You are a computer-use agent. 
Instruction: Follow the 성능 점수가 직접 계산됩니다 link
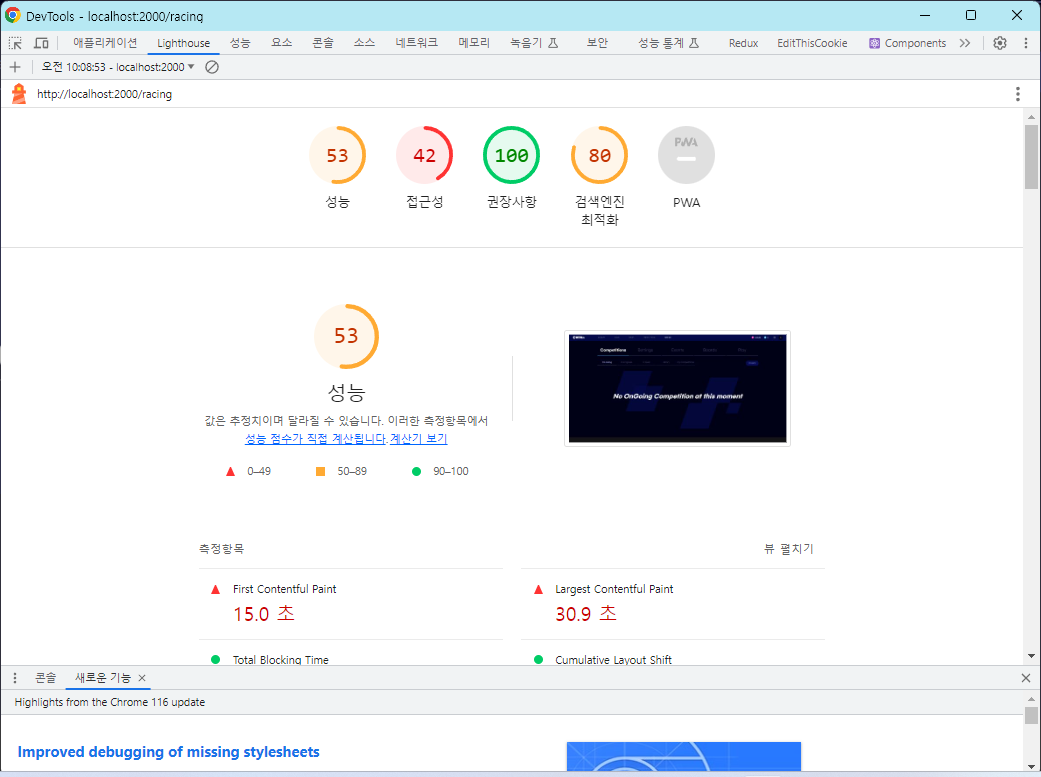tap(316, 439)
